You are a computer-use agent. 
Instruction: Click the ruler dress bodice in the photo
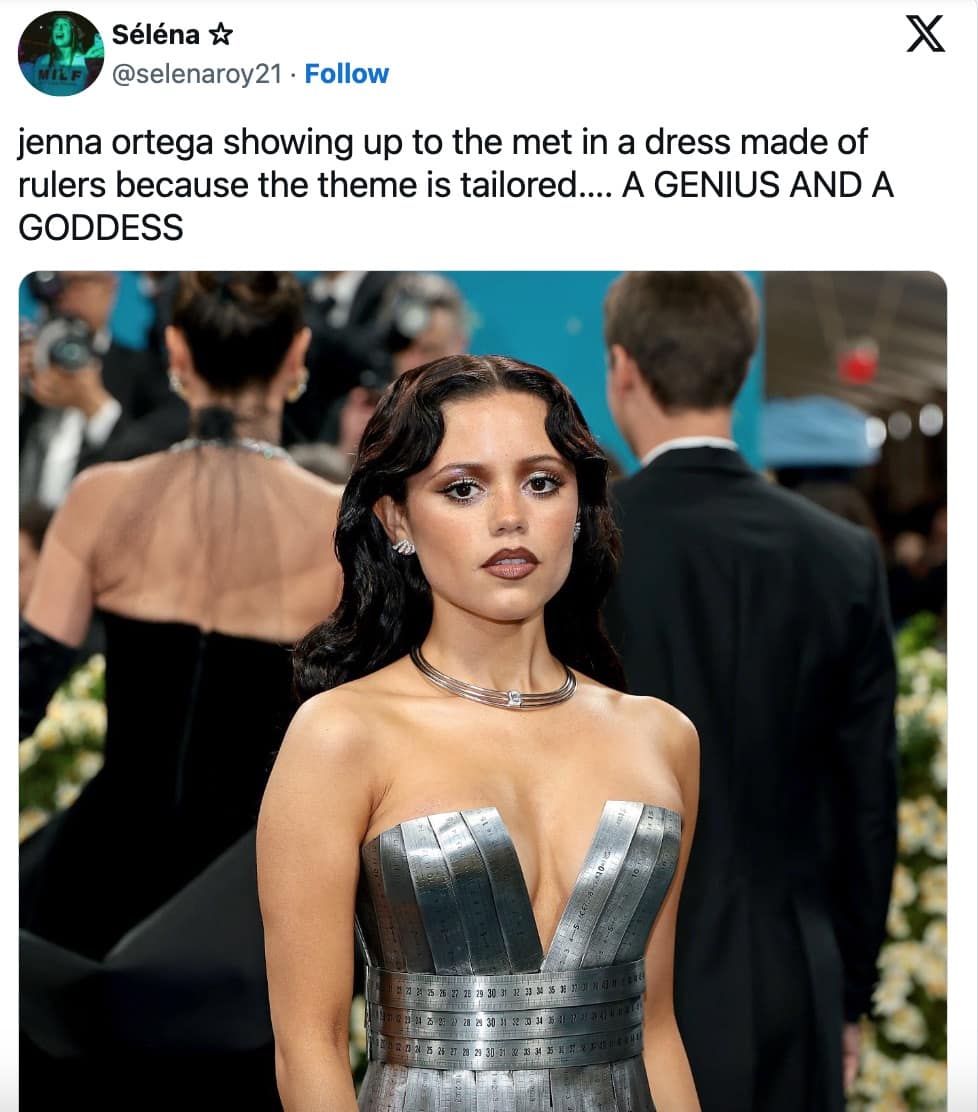521,890
